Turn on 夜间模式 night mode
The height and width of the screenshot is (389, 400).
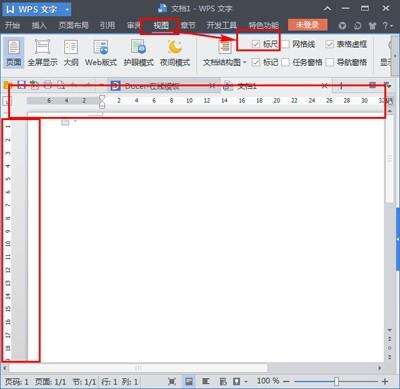[175, 53]
